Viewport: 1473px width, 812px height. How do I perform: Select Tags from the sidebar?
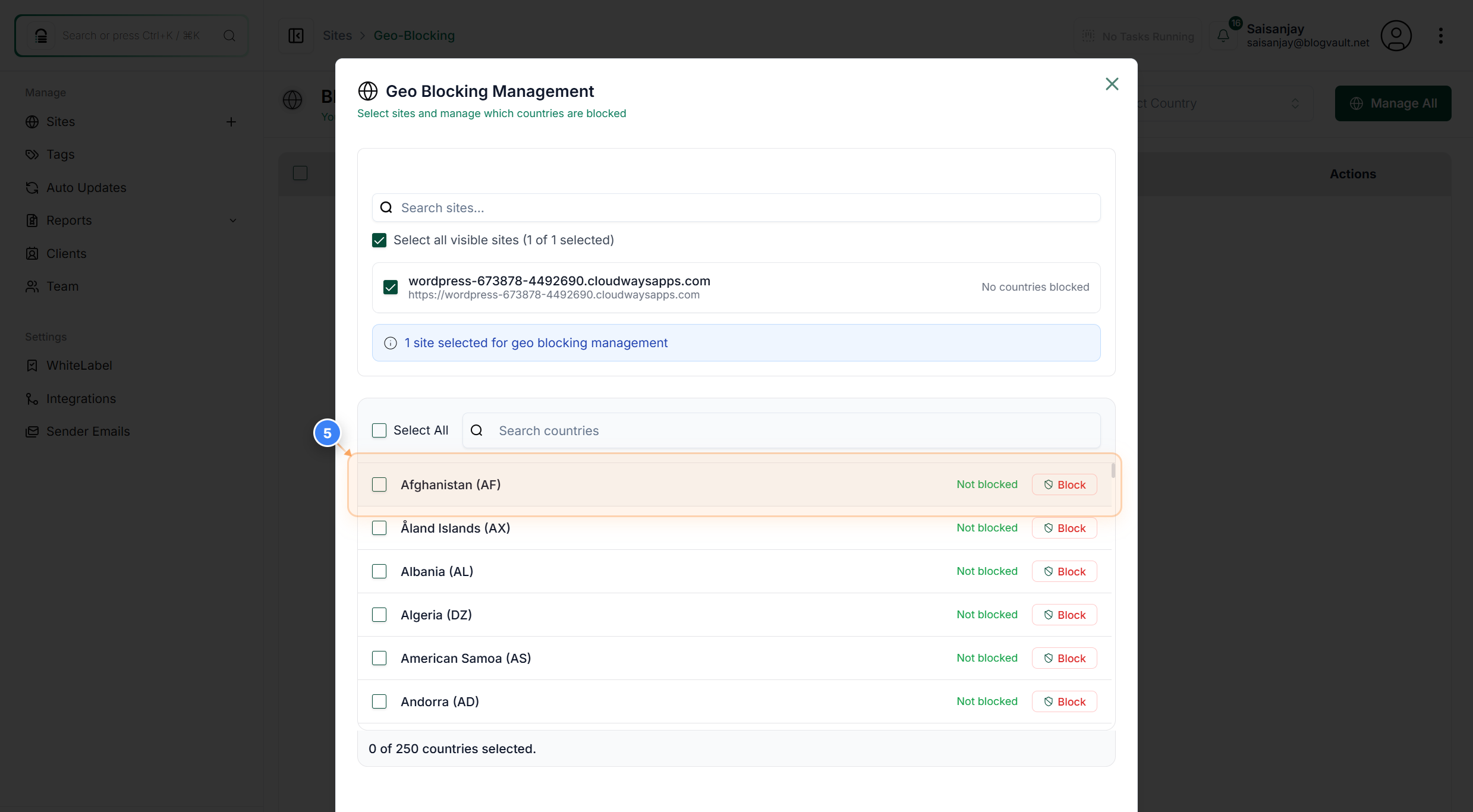59,154
